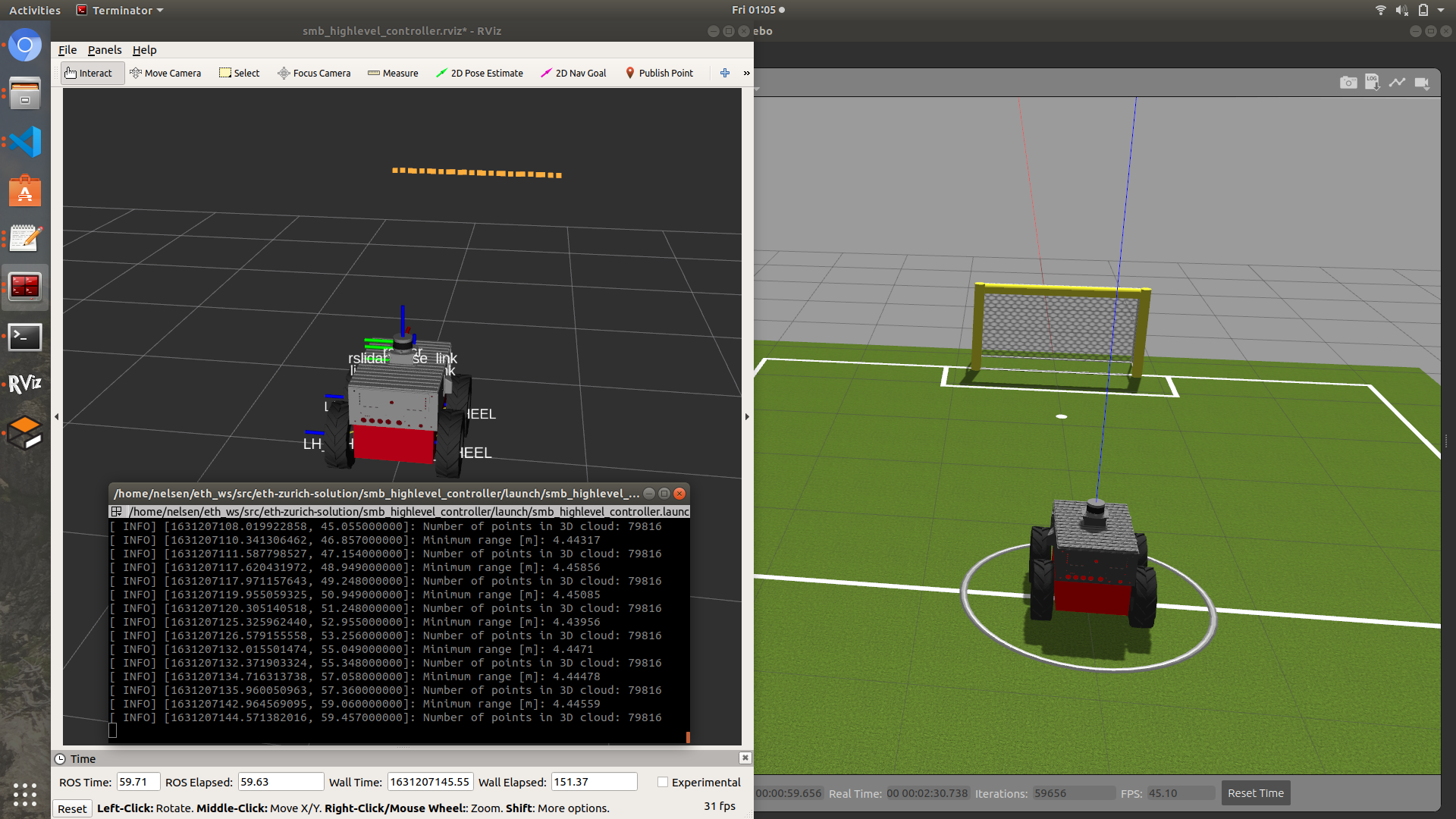The width and height of the screenshot is (1456, 819).
Task: Click the Measure ruler tool
Action: pyautogui.click(x=393, y=73)
